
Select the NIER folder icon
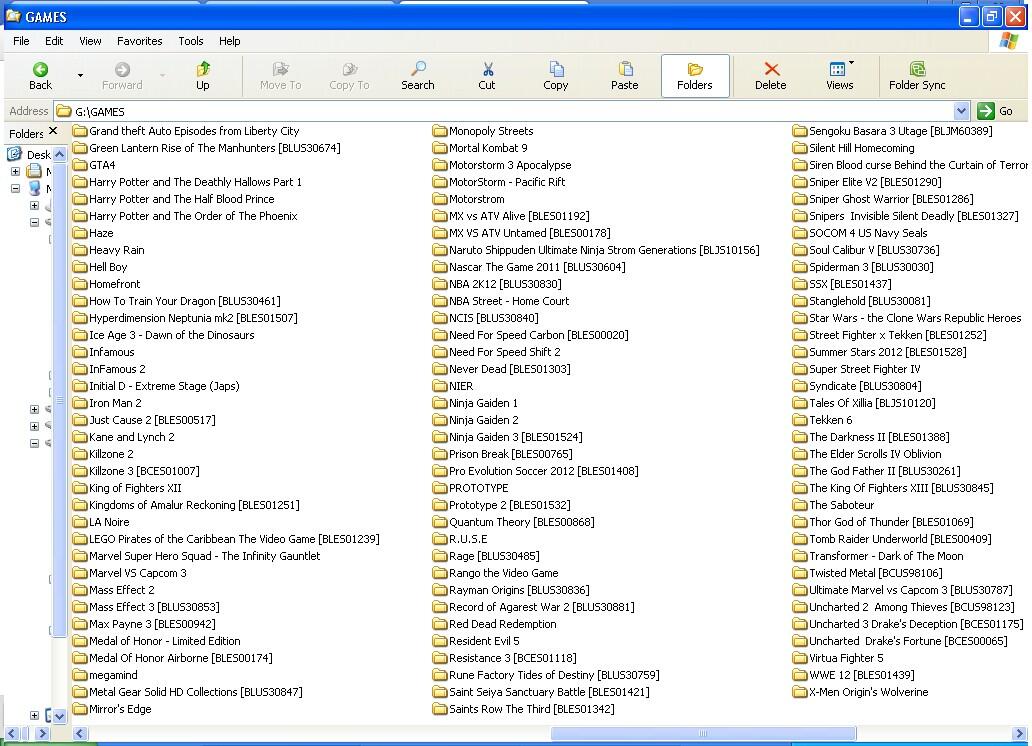click(x=440, y=386)
